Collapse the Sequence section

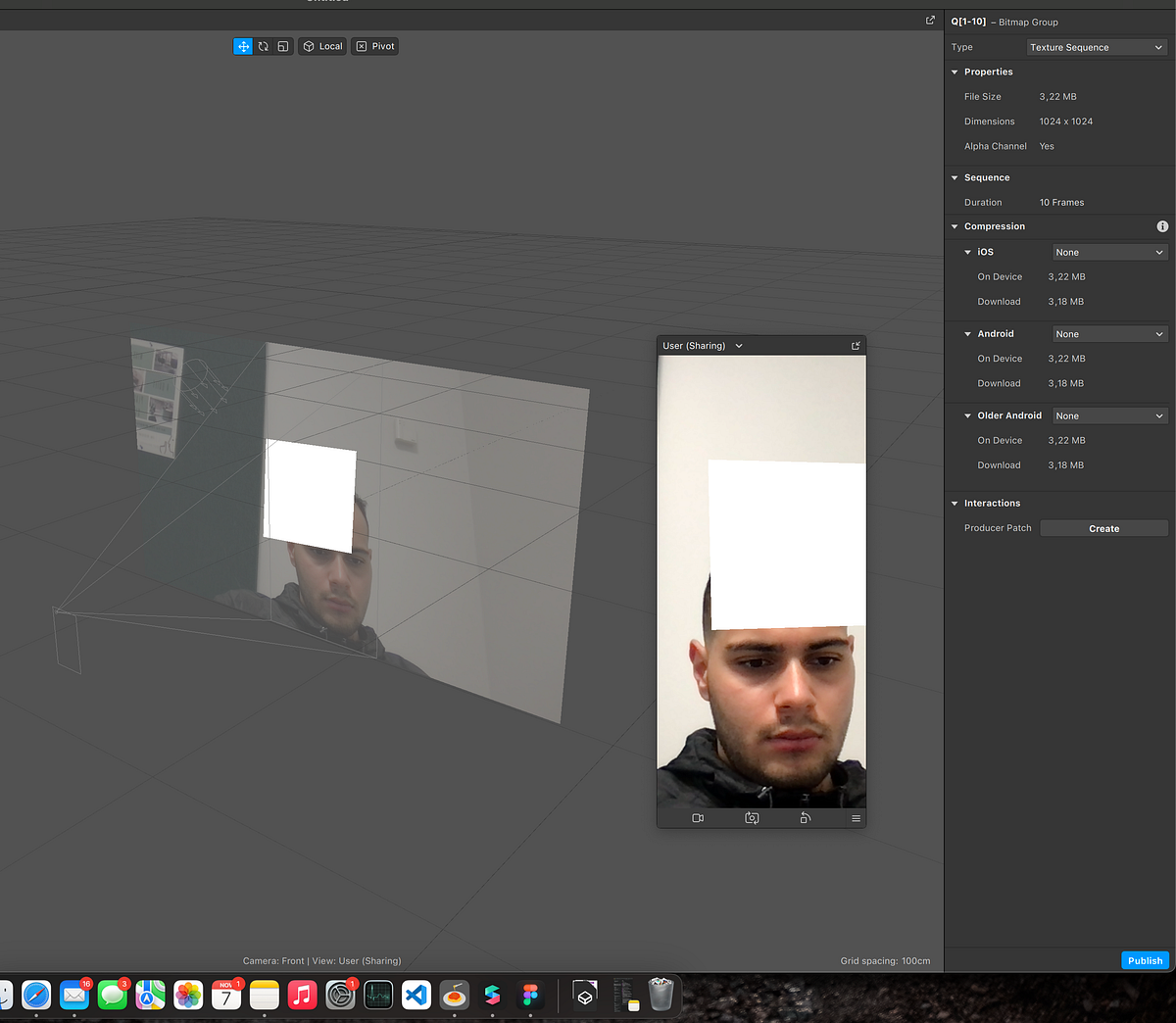pos(955,177)
